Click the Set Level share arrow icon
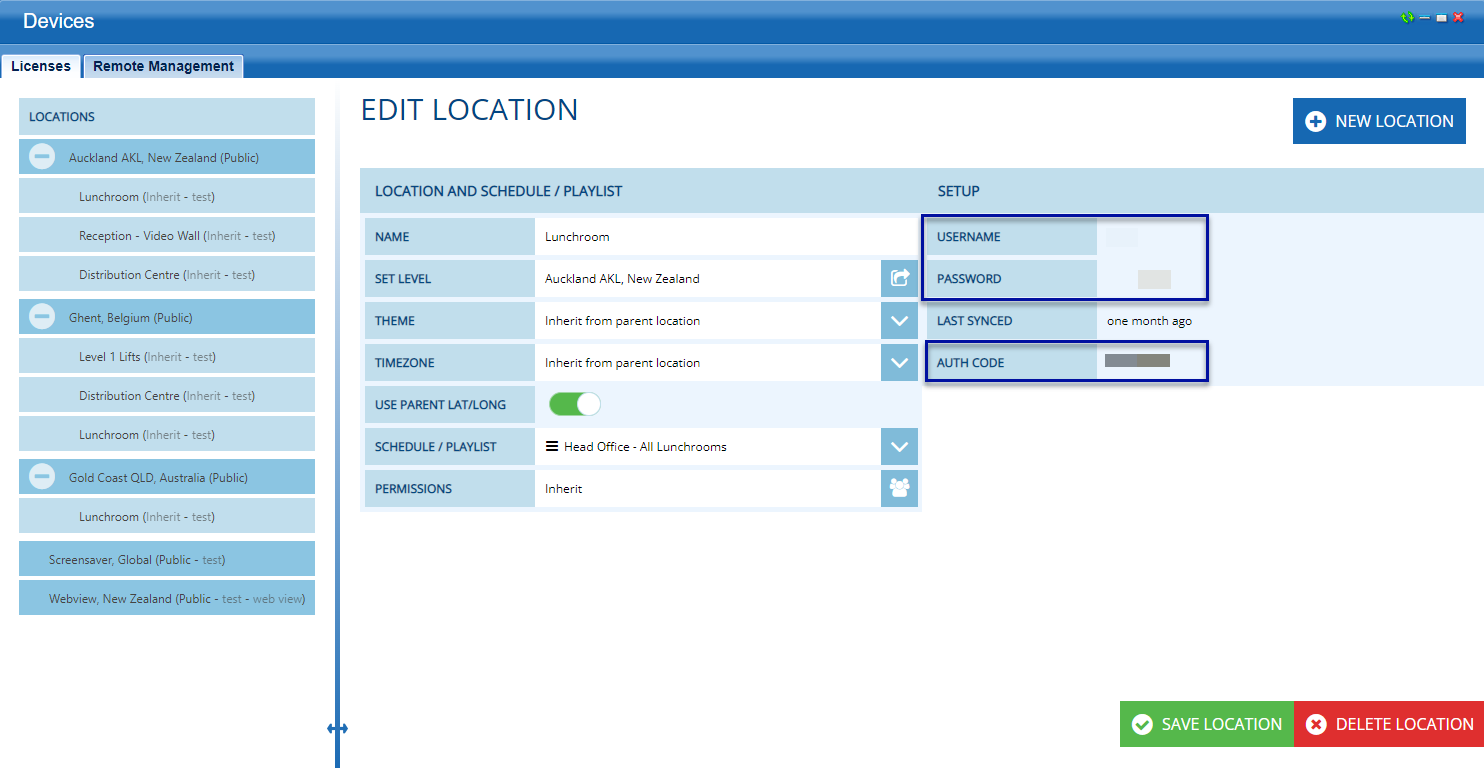The image size is (1484, 768). point(899,278)
